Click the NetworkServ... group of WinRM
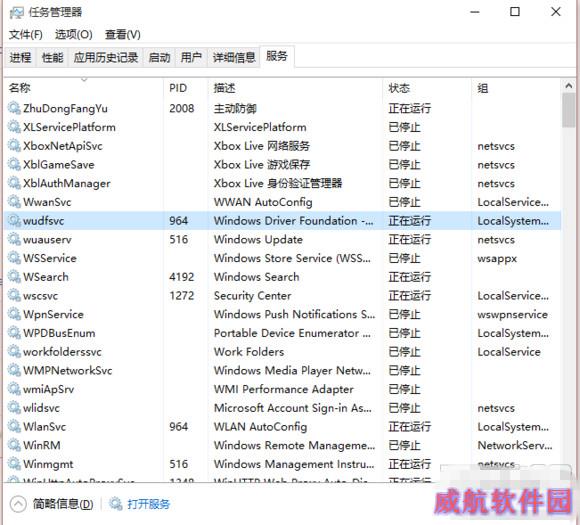This screenshot has height=525, width=580. 515,445
